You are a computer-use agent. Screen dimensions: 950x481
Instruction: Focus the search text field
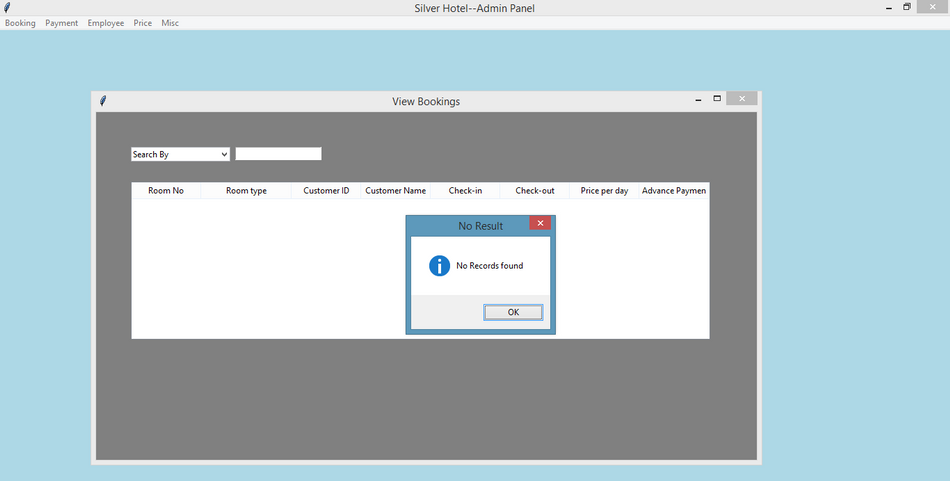click(278, 154)
